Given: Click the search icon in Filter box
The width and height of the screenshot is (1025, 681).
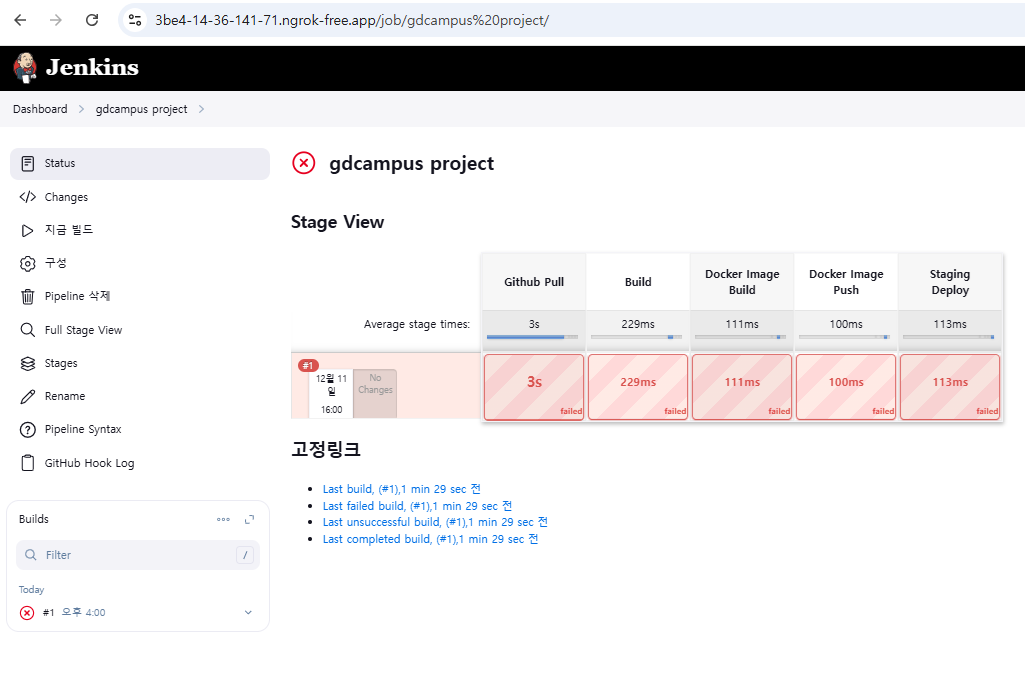Looking at the screenshot, I should coord(31,555).
